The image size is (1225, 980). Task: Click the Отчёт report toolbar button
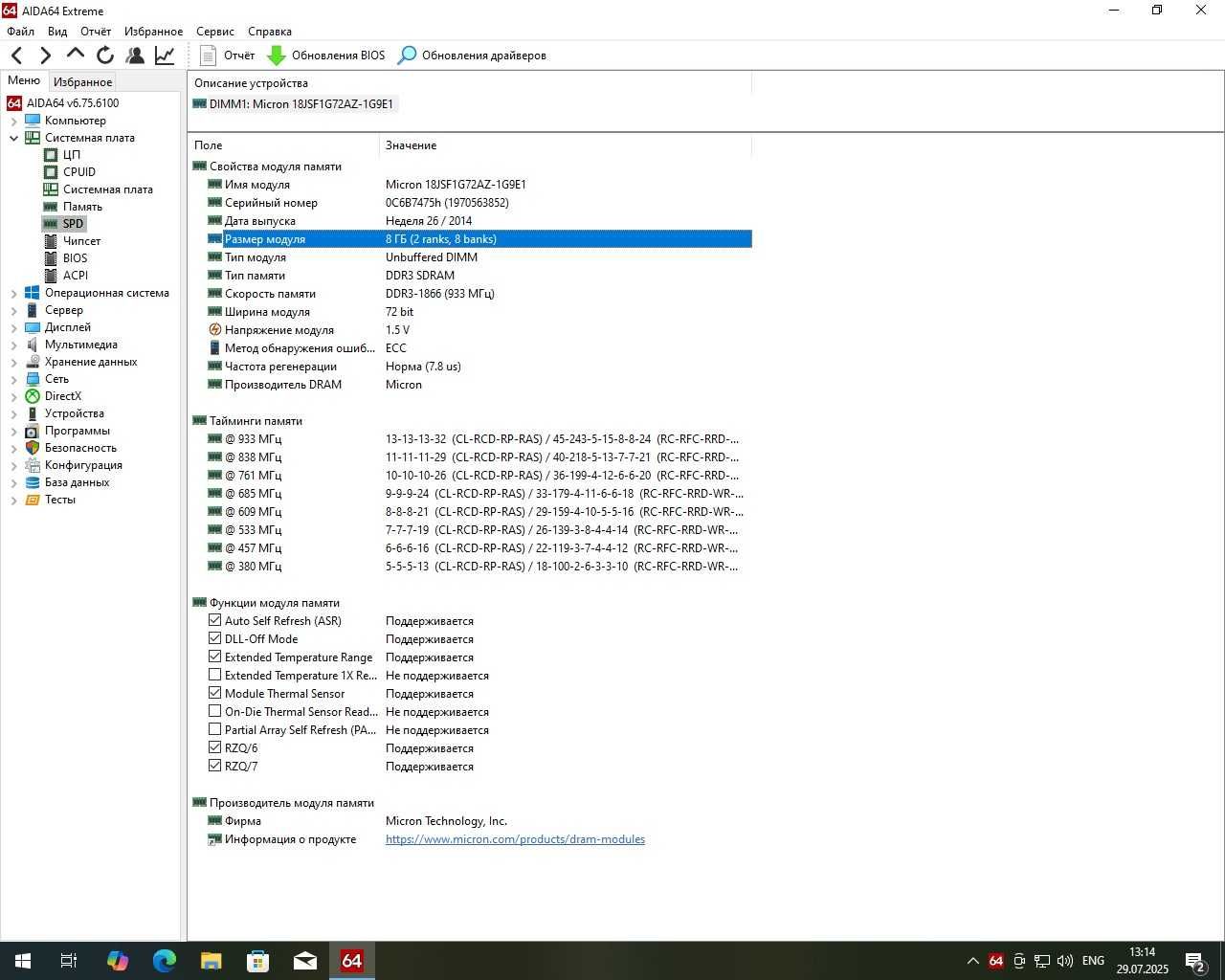point(228,56)
